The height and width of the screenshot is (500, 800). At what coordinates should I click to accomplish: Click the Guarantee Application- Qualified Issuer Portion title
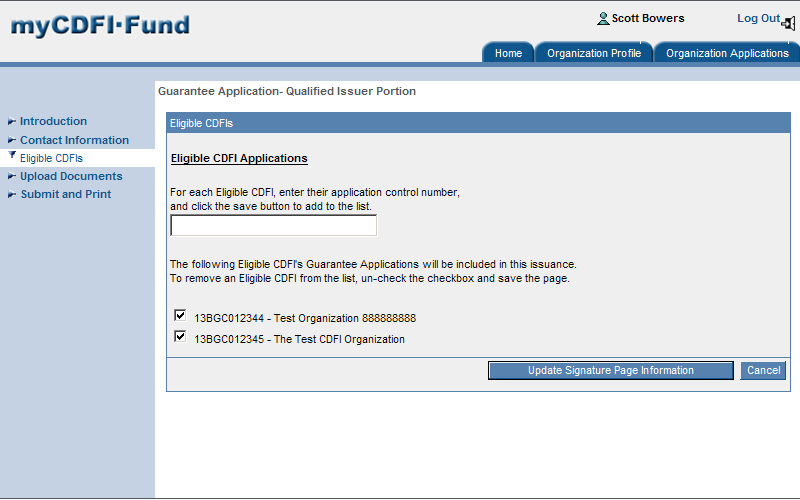287,91
